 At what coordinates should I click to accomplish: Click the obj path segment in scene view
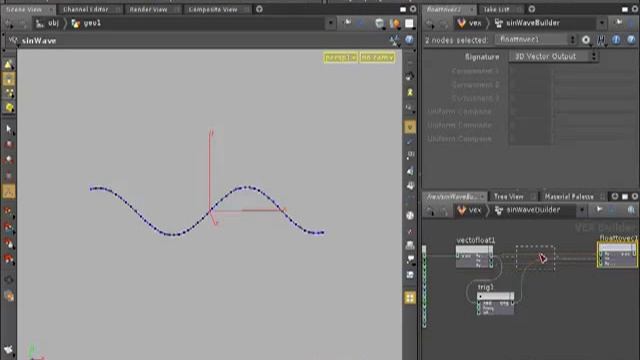pos(48,23)
